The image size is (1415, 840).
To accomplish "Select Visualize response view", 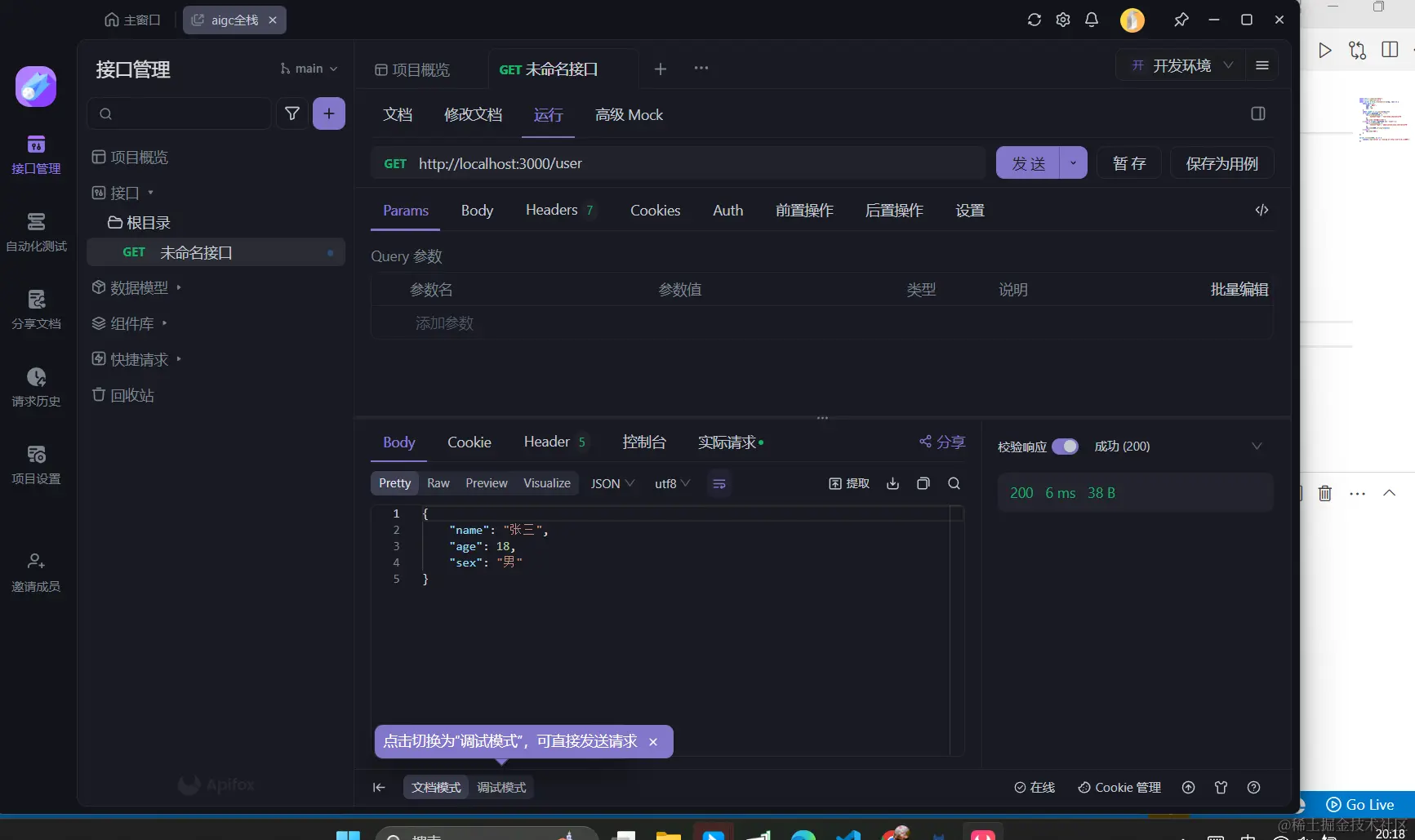I will click(547, 483).
